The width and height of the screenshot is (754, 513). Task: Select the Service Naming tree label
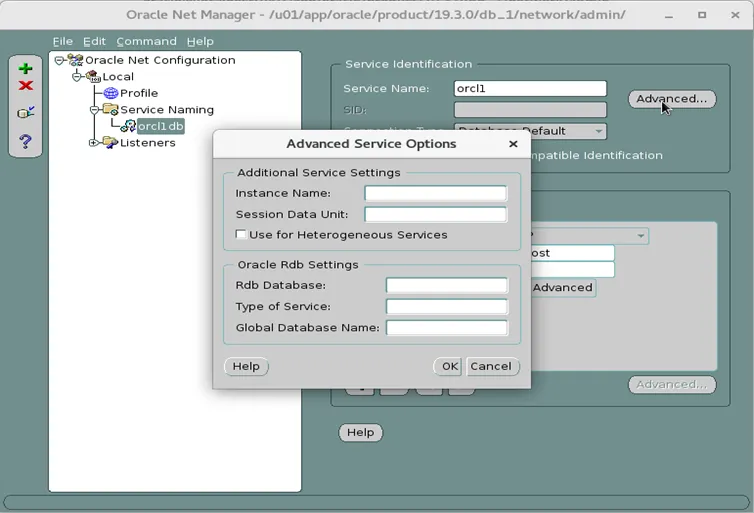pyautogui.click(x=167, y=110)
